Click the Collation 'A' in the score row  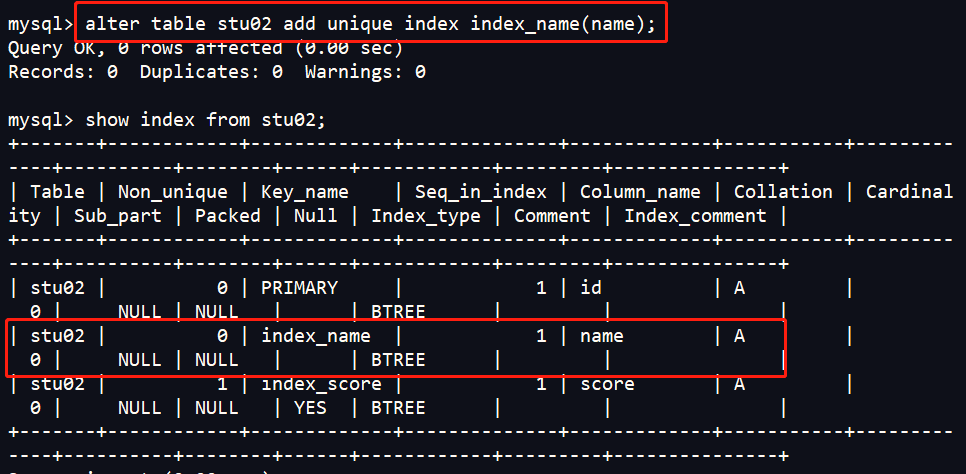click(x=739, y=384)
